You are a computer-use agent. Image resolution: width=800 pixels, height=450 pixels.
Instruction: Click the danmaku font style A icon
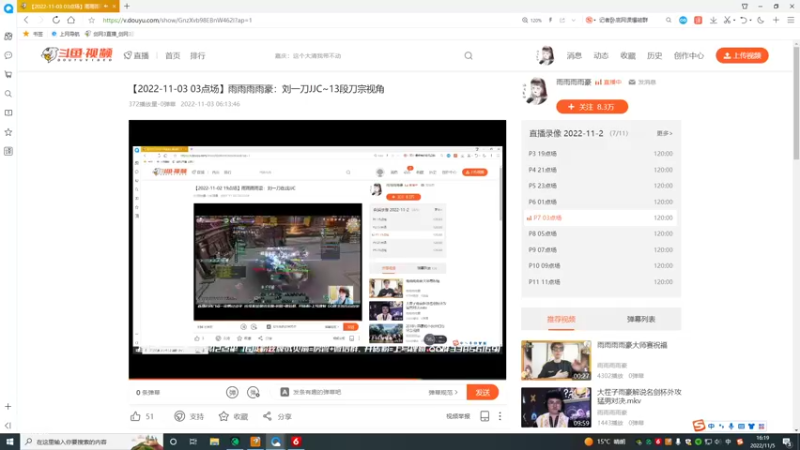285,392
